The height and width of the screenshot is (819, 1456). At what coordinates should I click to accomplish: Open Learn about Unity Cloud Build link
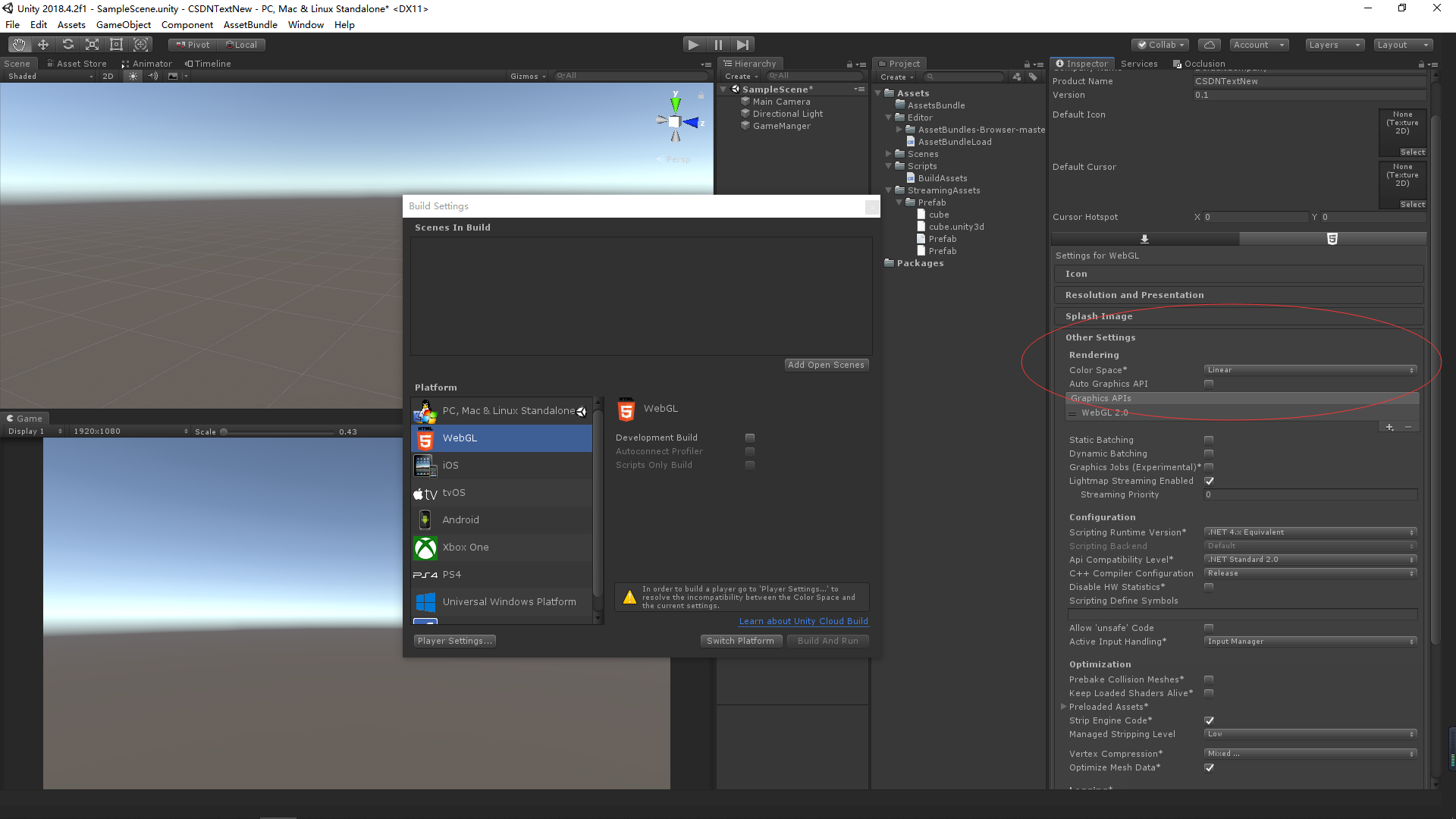coord(804,621)
